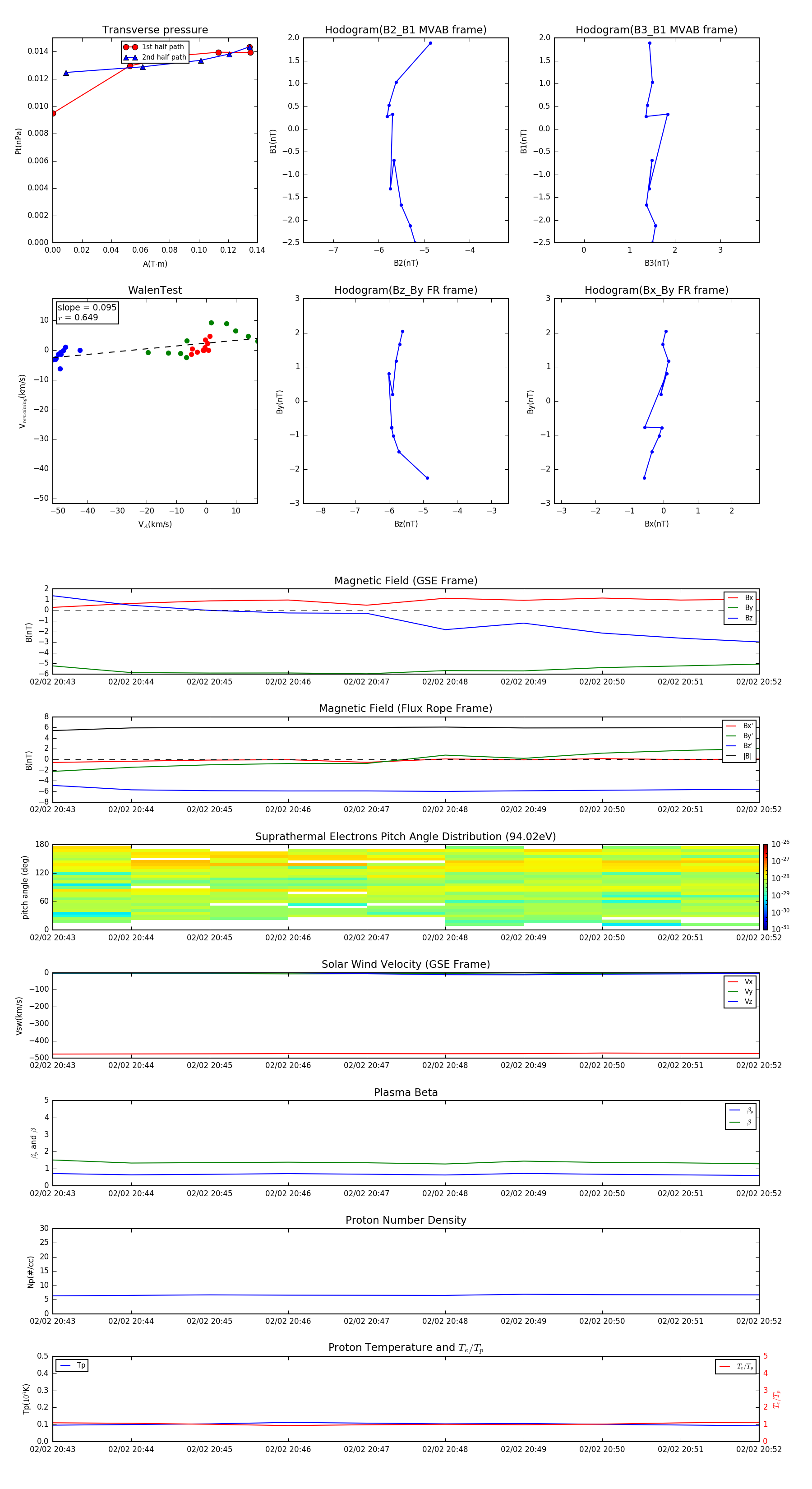Image resolution: width=812 pixels, height=1489 pixels.
Task: Click the 'Magnetic Field (Flux Rope Frame)' title
Action: coord(406,709)
